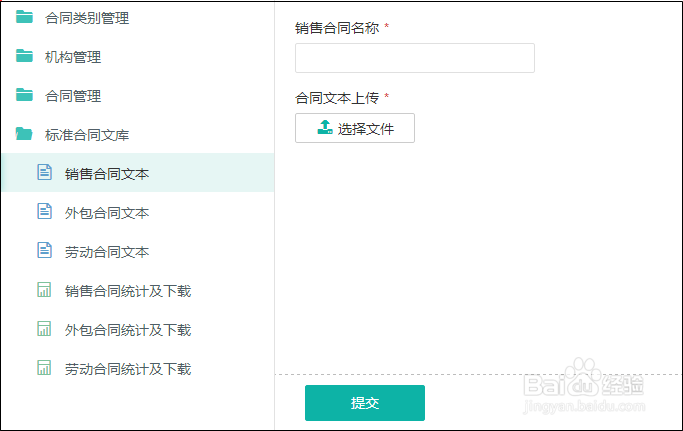
Task: Collapse the 标准合同文库 tree node
Action: 87,135
